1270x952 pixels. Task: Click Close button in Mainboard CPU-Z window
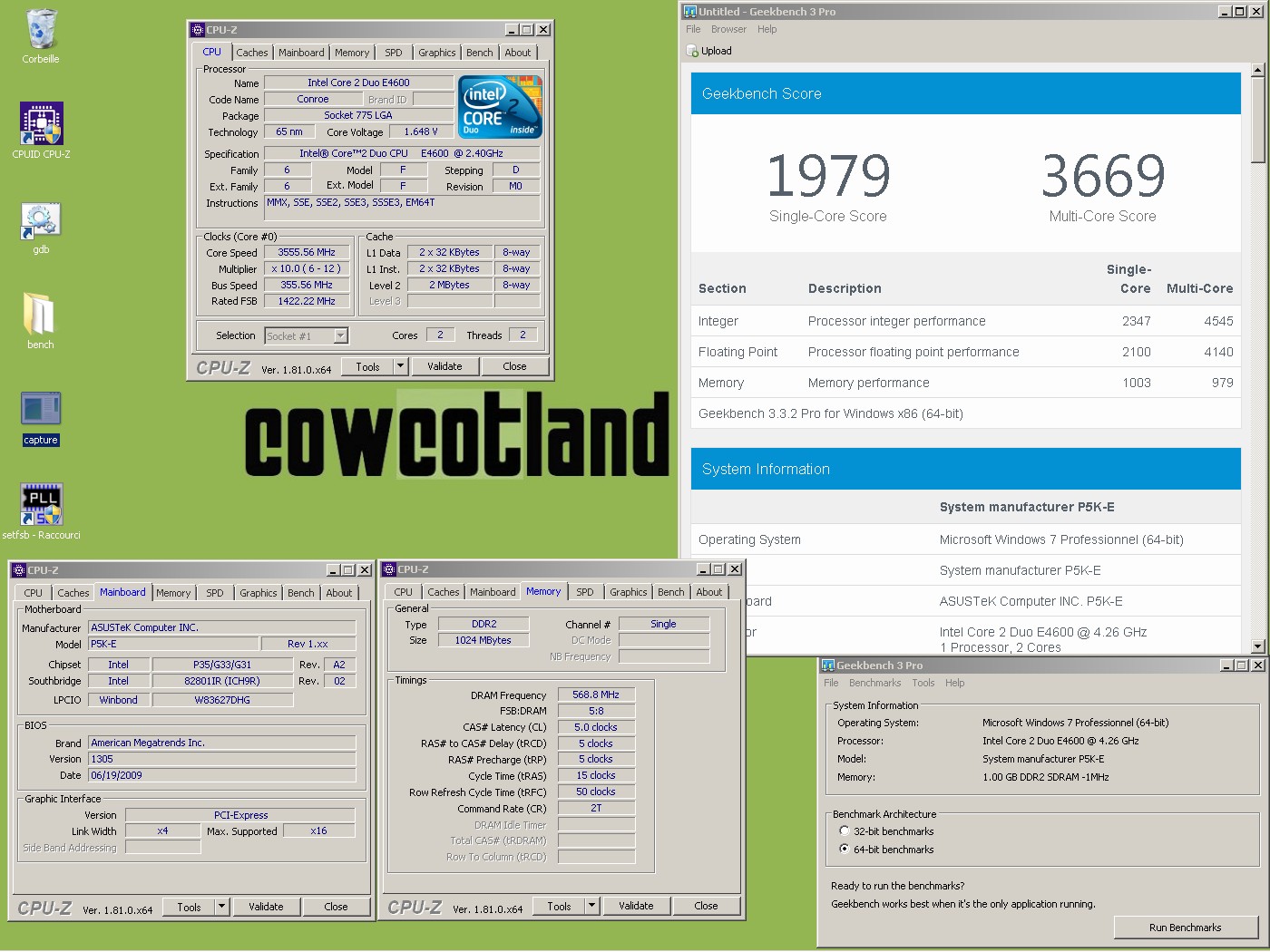point(336,907)
